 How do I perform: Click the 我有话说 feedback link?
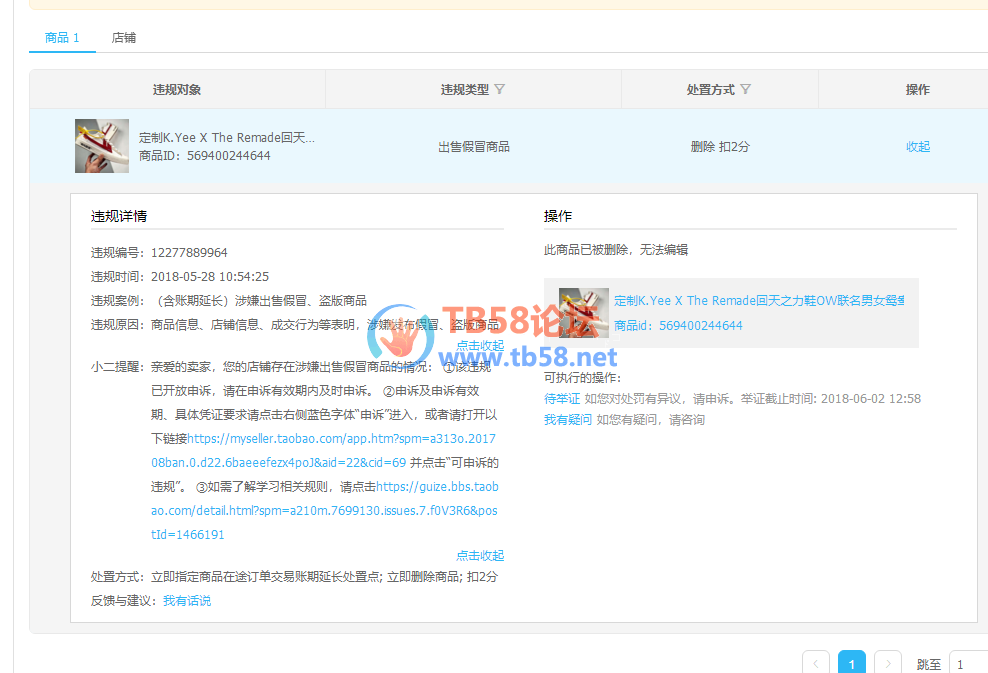click(187, 601)
